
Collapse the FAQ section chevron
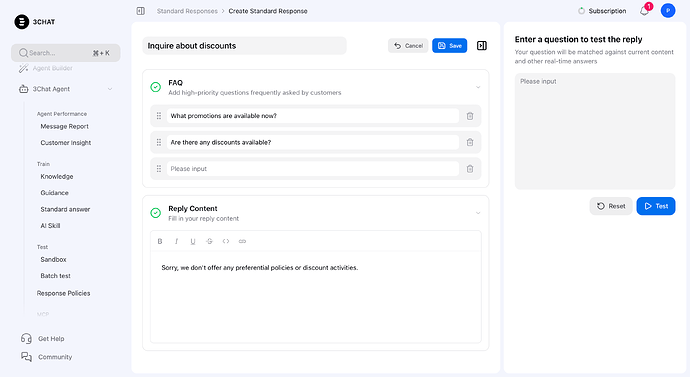pyautogui.click(x=478, y=87)
